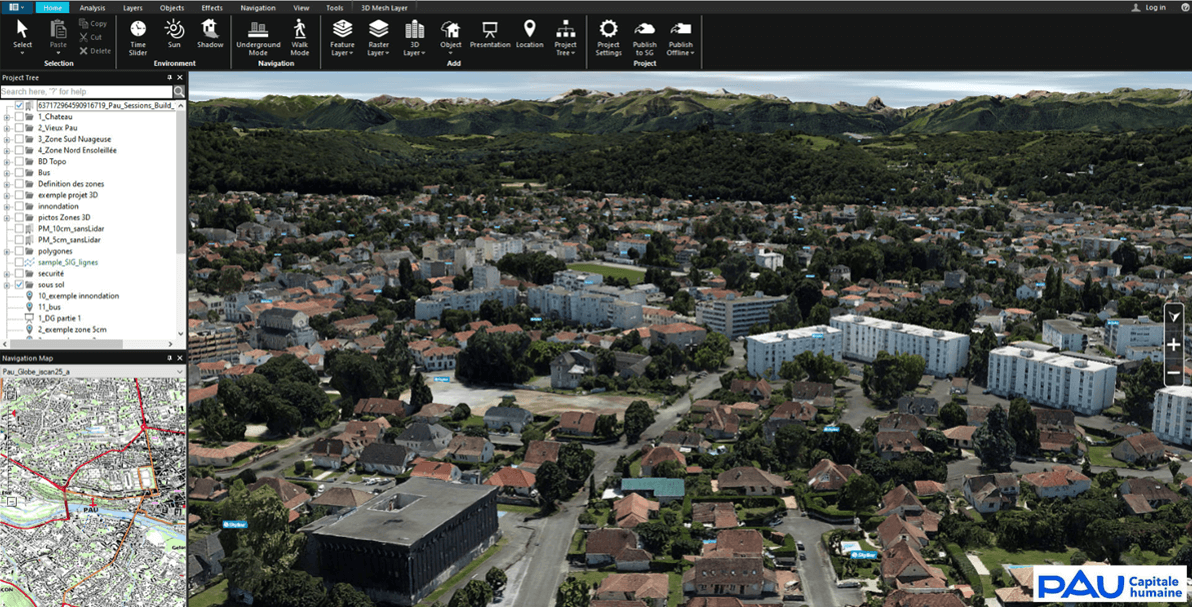Open the 3D Mesh Layer tab
The width and height of the screenshot is (1192, 607).
tap(384, 7)
